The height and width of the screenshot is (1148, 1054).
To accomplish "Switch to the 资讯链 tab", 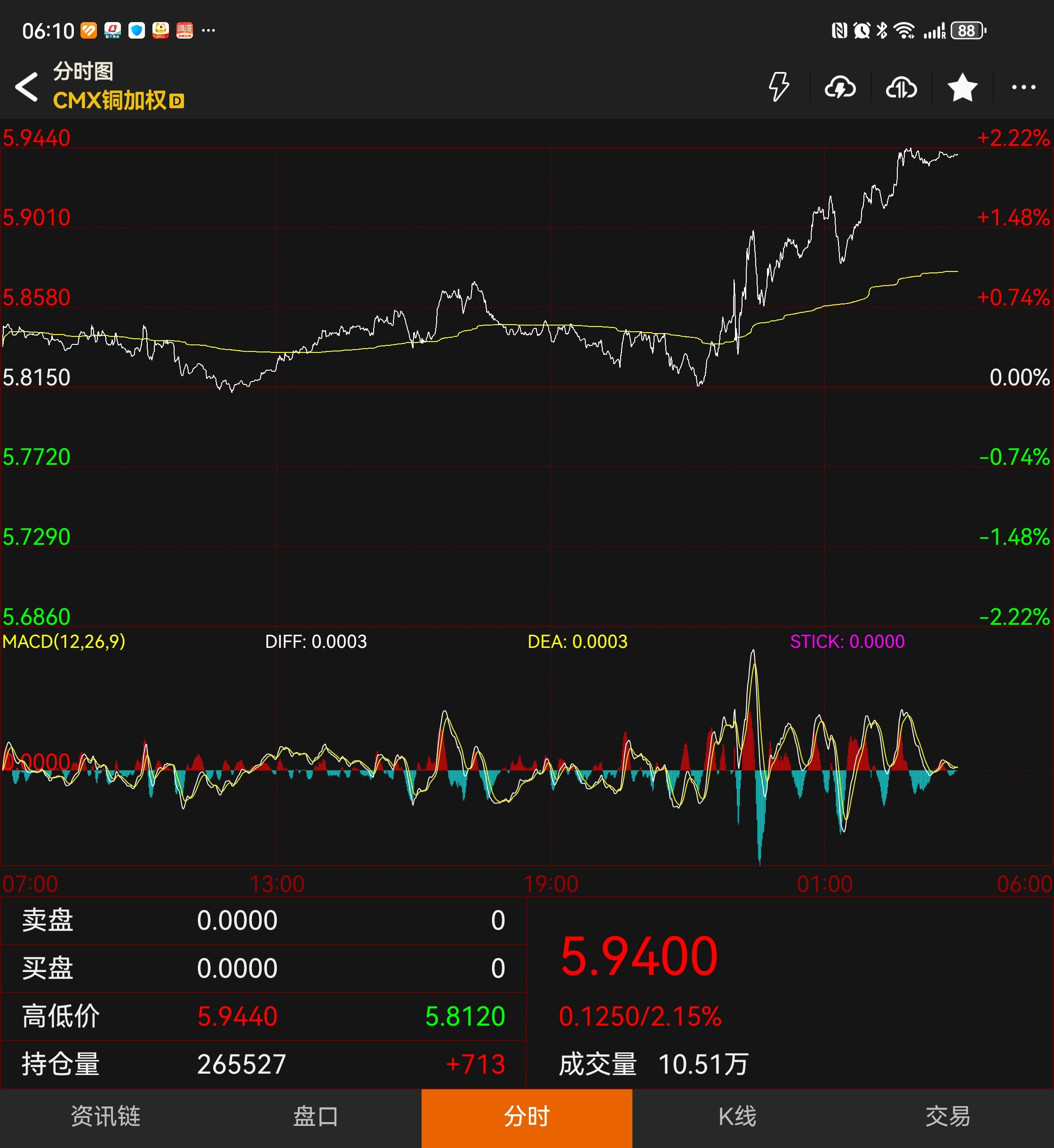I will click(105, 1116).
